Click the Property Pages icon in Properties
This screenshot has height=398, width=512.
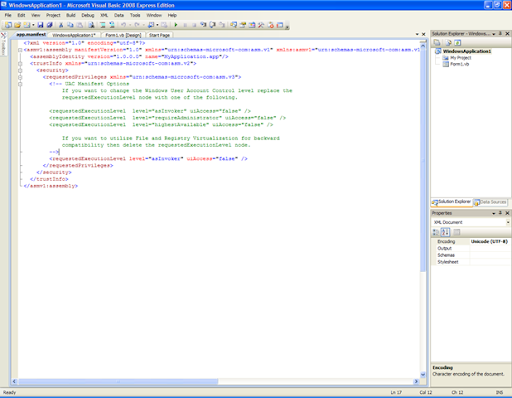(x=457, y=232)
